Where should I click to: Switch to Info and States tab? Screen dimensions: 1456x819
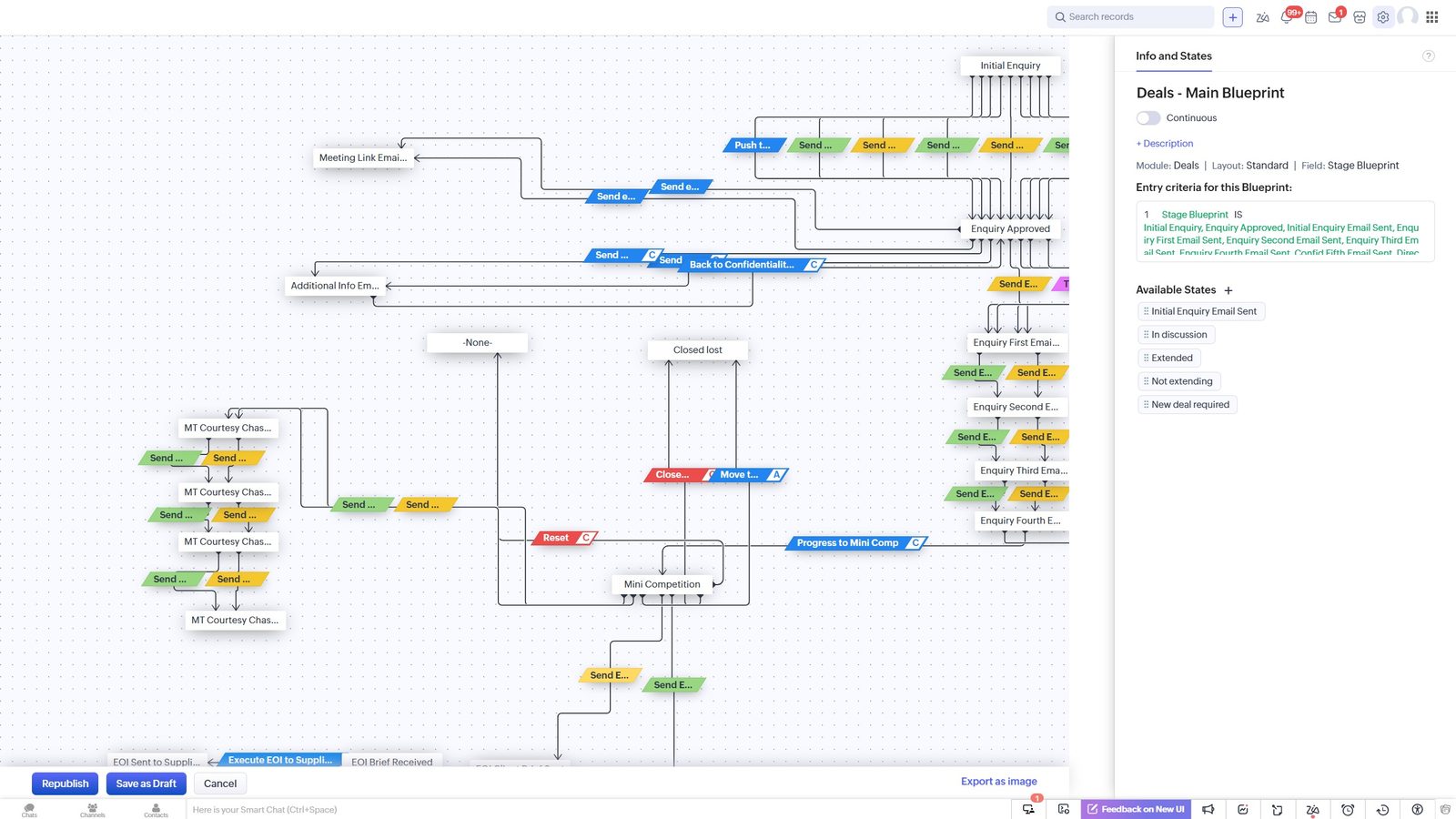coord(1174,56)
